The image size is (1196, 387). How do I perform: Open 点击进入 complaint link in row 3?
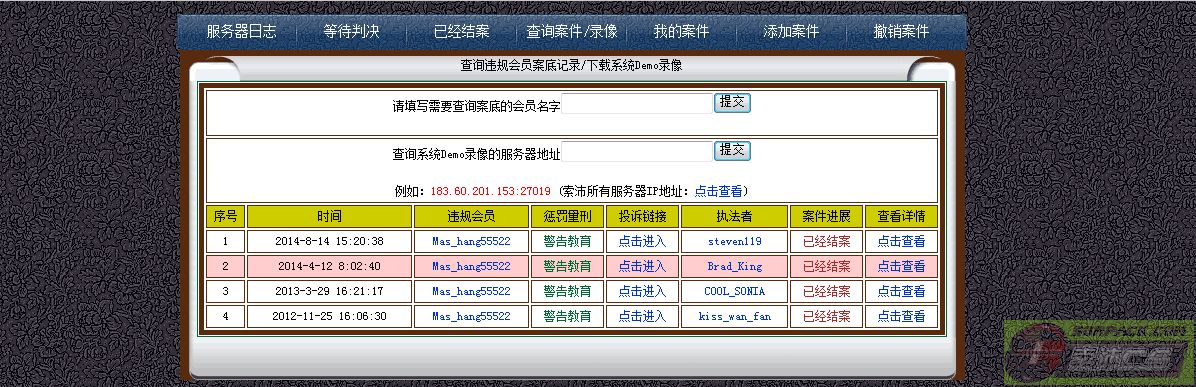coord(642,292)
